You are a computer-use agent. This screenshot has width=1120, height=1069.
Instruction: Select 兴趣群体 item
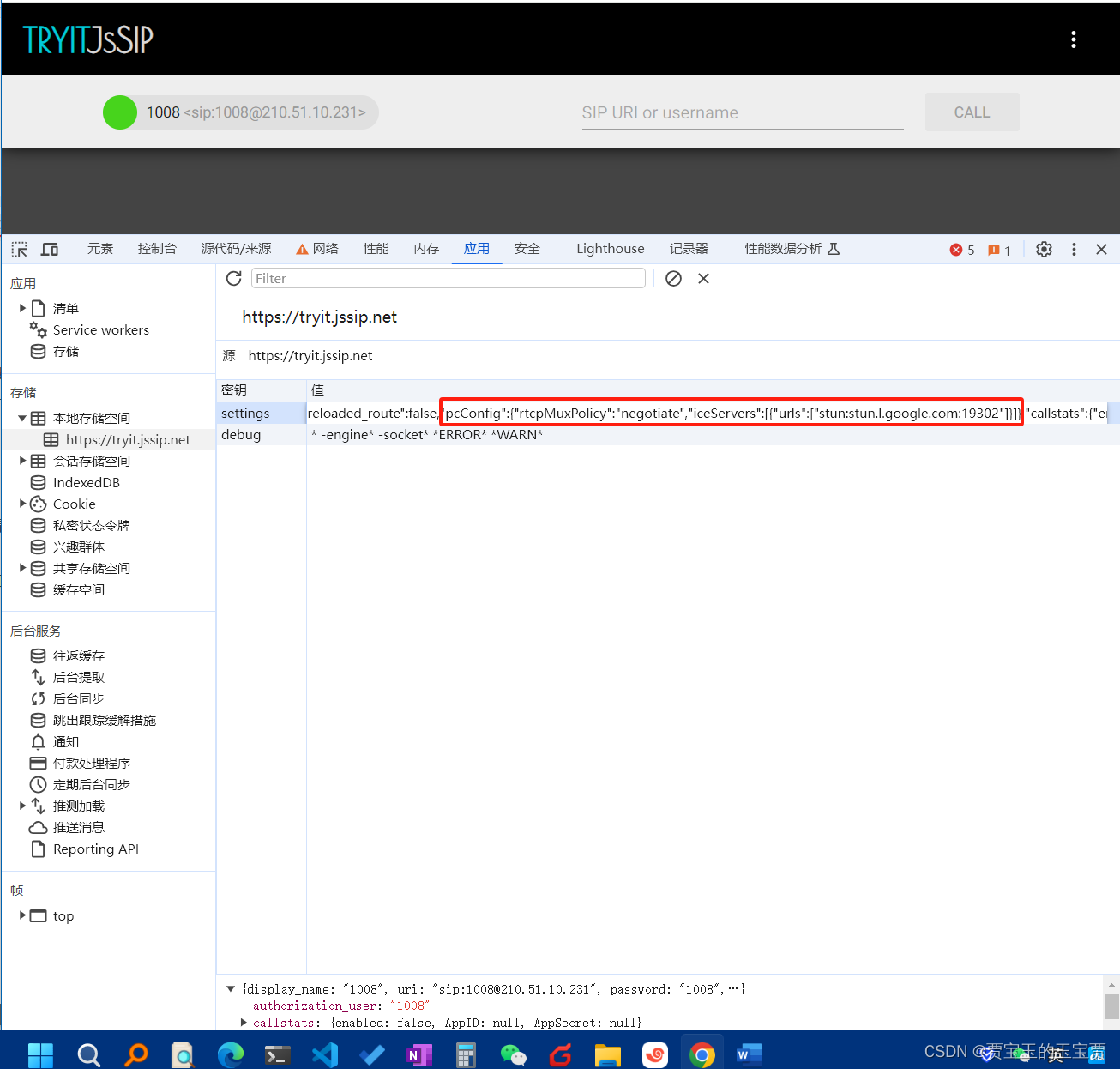point(78,547)
